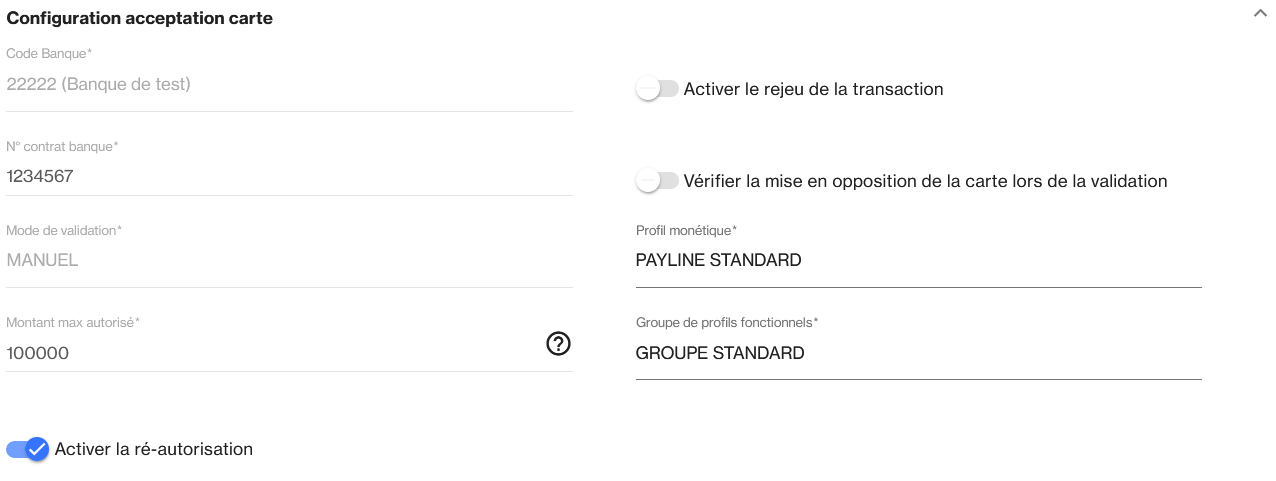The width and height of the screenshot is (1276, 481).
Task: Click the 'Vérifier la mise en opposition' label text
Action: (925, 181)
